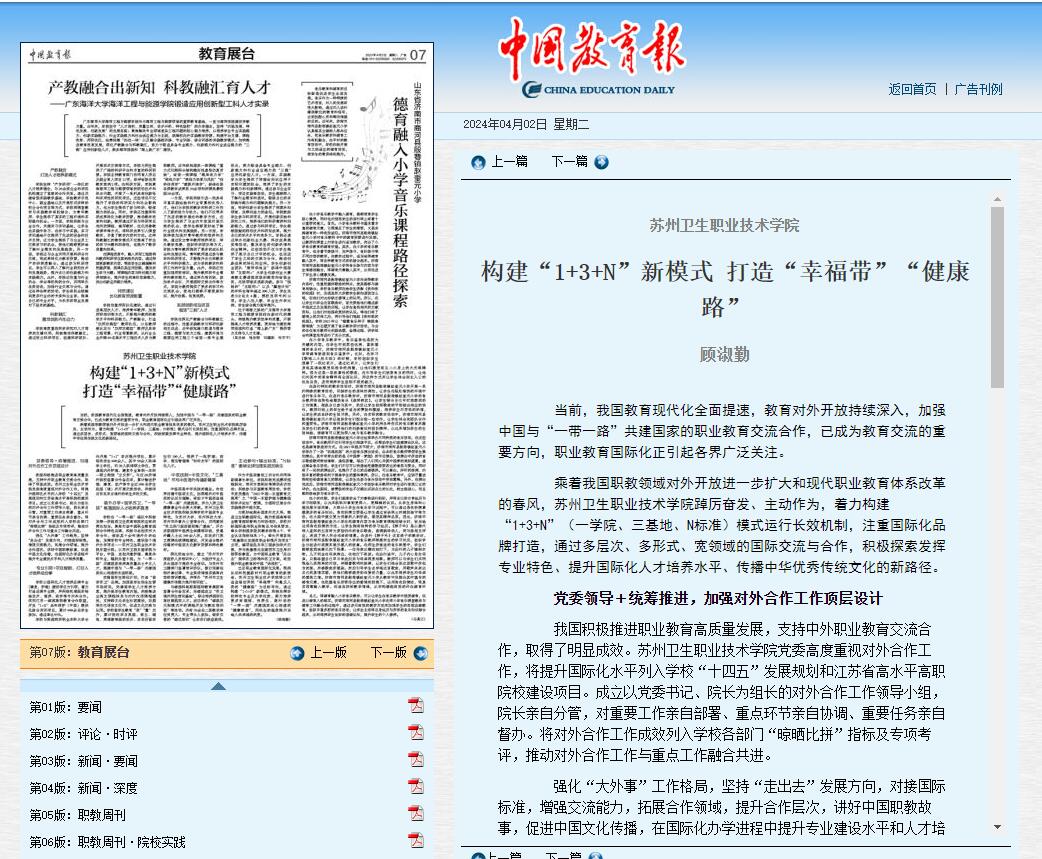Open the PDF icon for 第01版：要闻
Screen dimensions: 1042x859
(416, 705)
